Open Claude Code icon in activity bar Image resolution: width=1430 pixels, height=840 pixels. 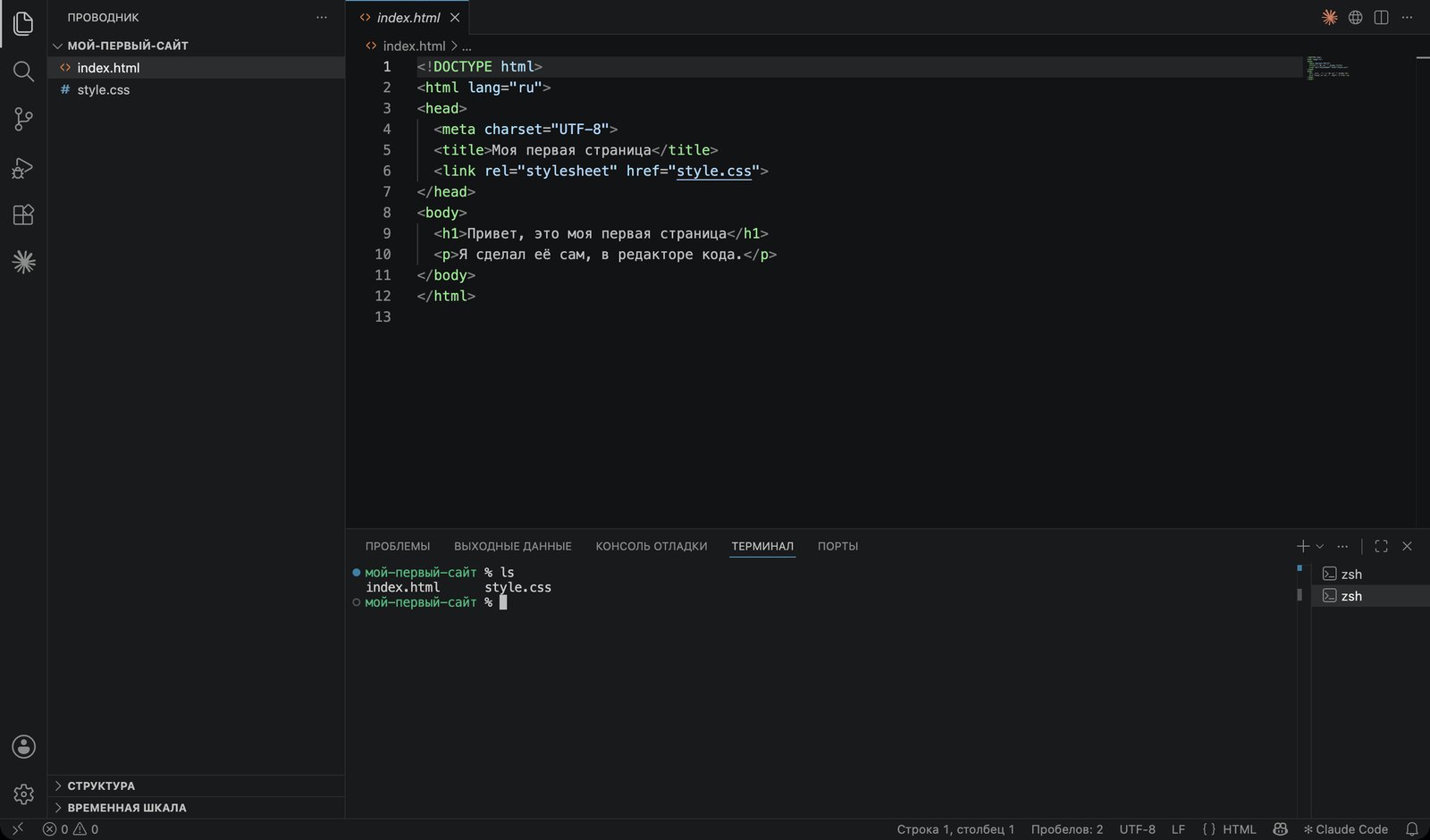coord(23,262)
